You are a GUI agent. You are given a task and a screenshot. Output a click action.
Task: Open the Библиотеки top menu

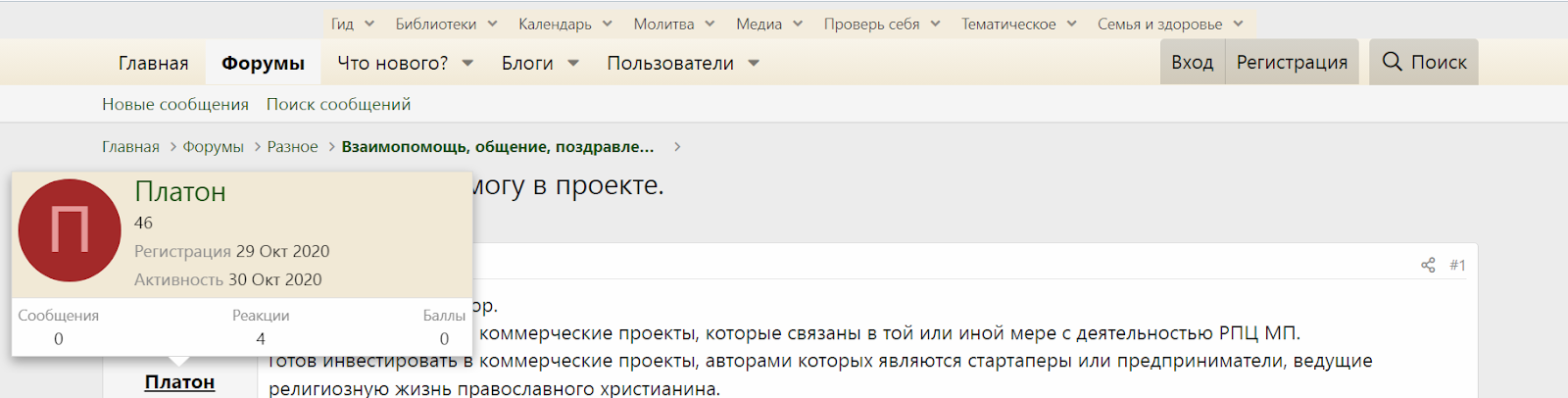click(436, 24)
